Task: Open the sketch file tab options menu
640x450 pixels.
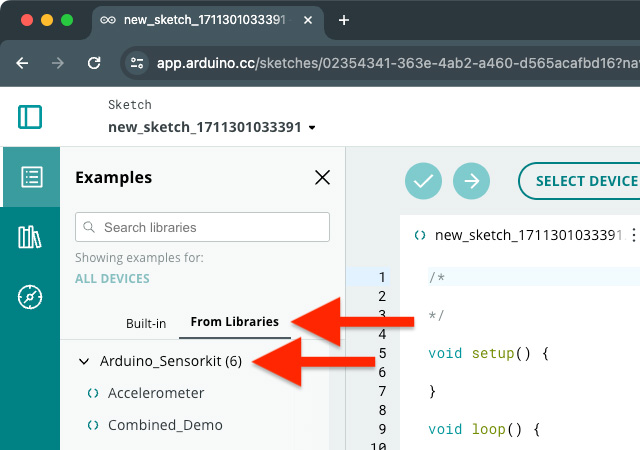Action: pyautogui.click(x=632, y=235)
